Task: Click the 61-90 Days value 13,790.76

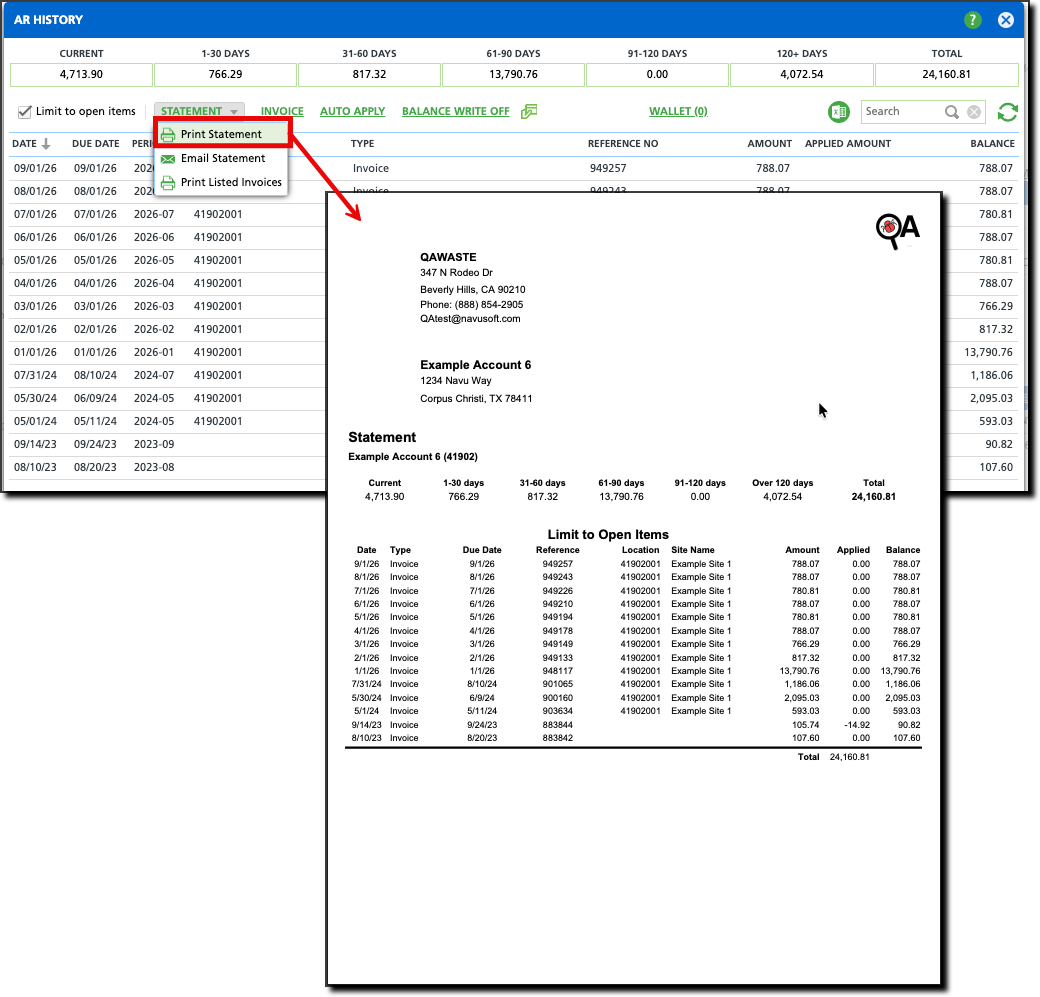Action: [513, 74]
